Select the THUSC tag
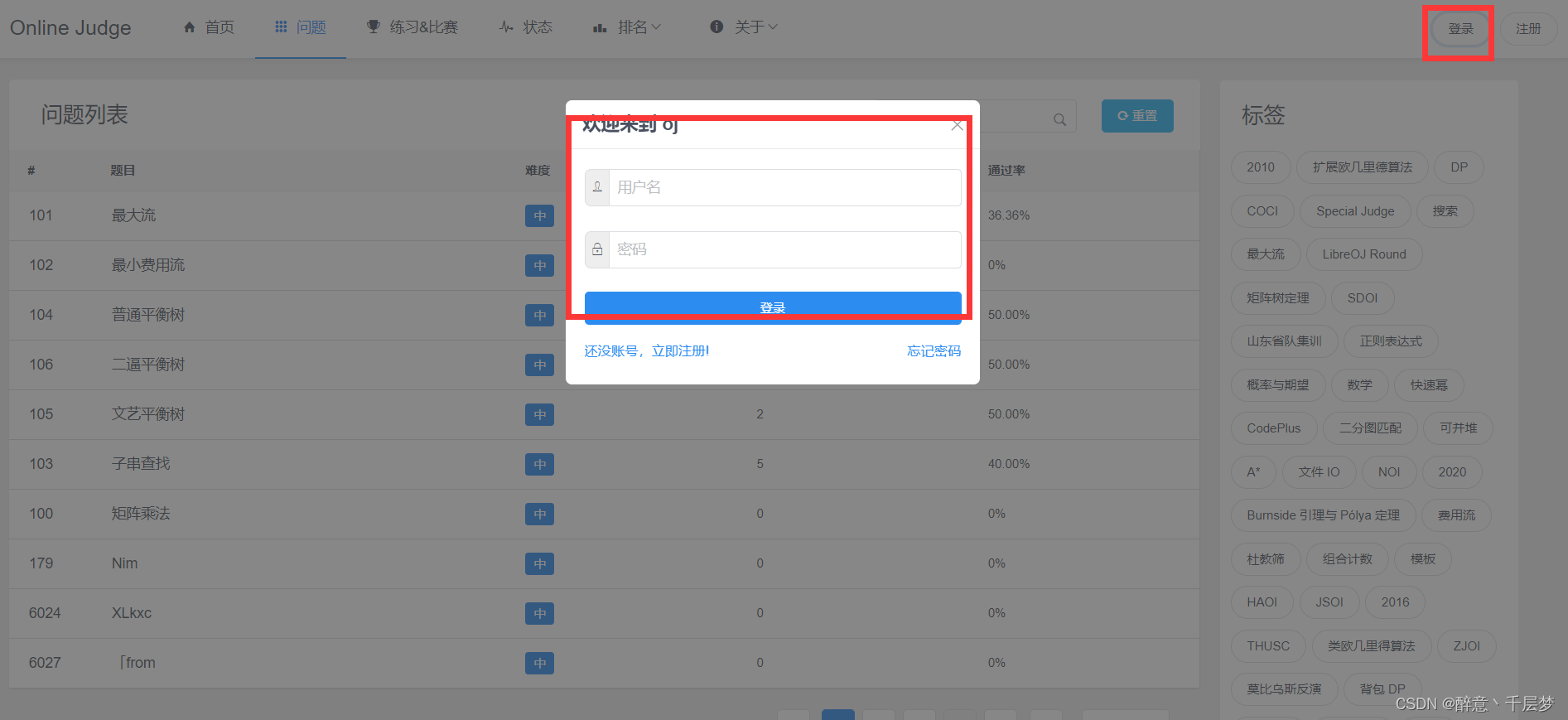The image size is (1568, 720). 1268,646
